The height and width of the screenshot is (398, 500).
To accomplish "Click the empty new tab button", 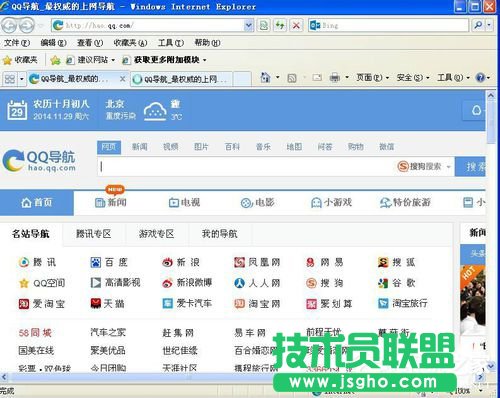I will pos(242,79).
